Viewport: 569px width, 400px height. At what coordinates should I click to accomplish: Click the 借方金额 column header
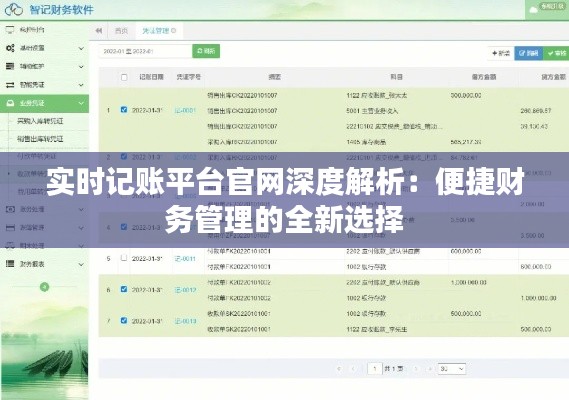pos(484,77)
